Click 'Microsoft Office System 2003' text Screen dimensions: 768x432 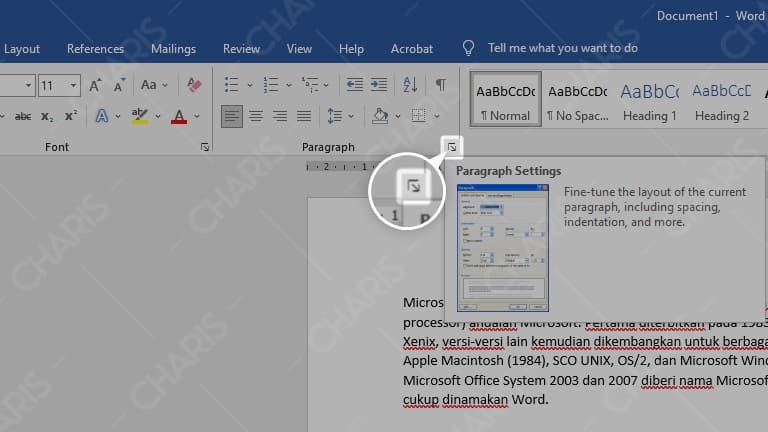coord(491,380)
